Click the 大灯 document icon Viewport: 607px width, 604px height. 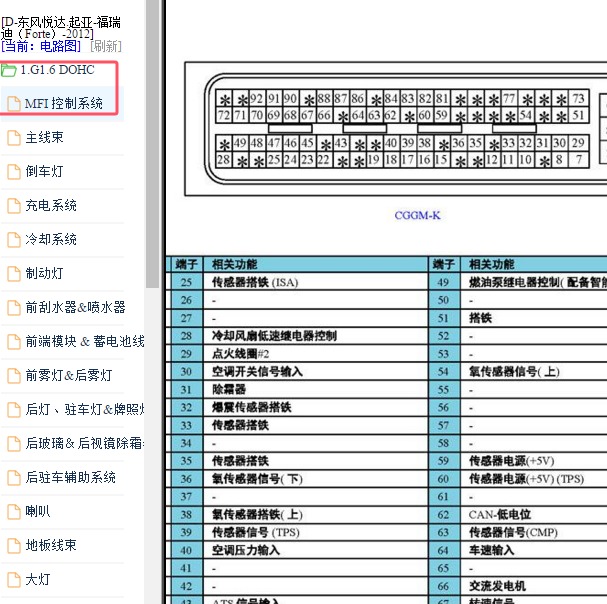(x=14, y=580)
